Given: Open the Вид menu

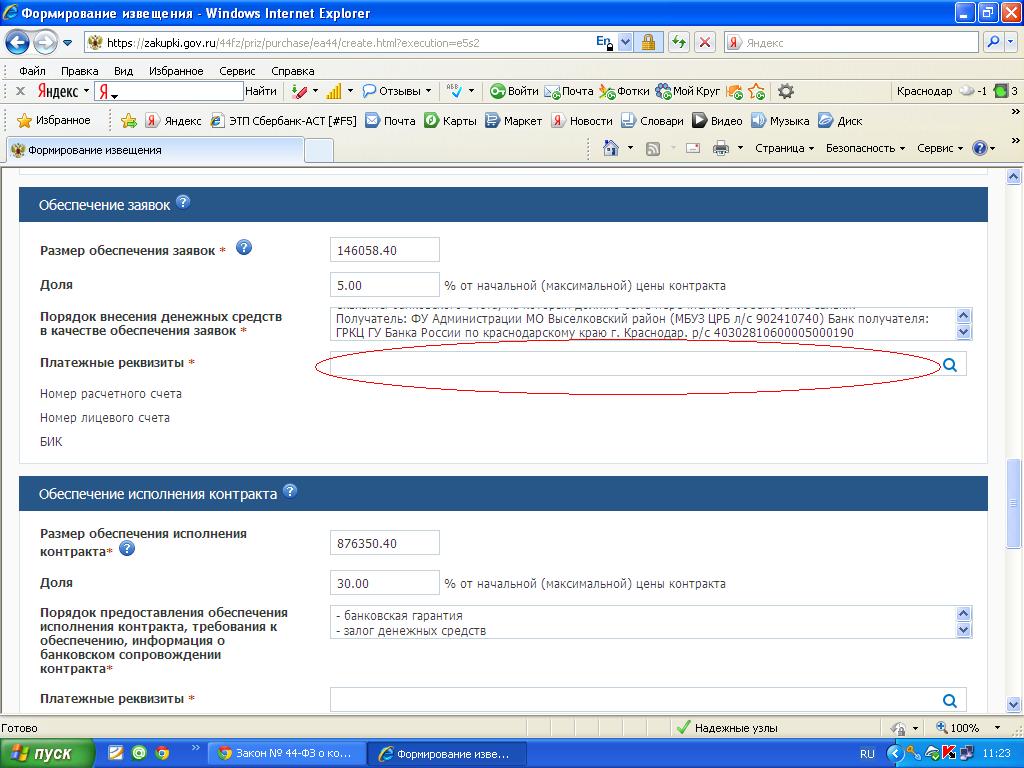Looking at the screenshot, I should (x=123, y=71).
